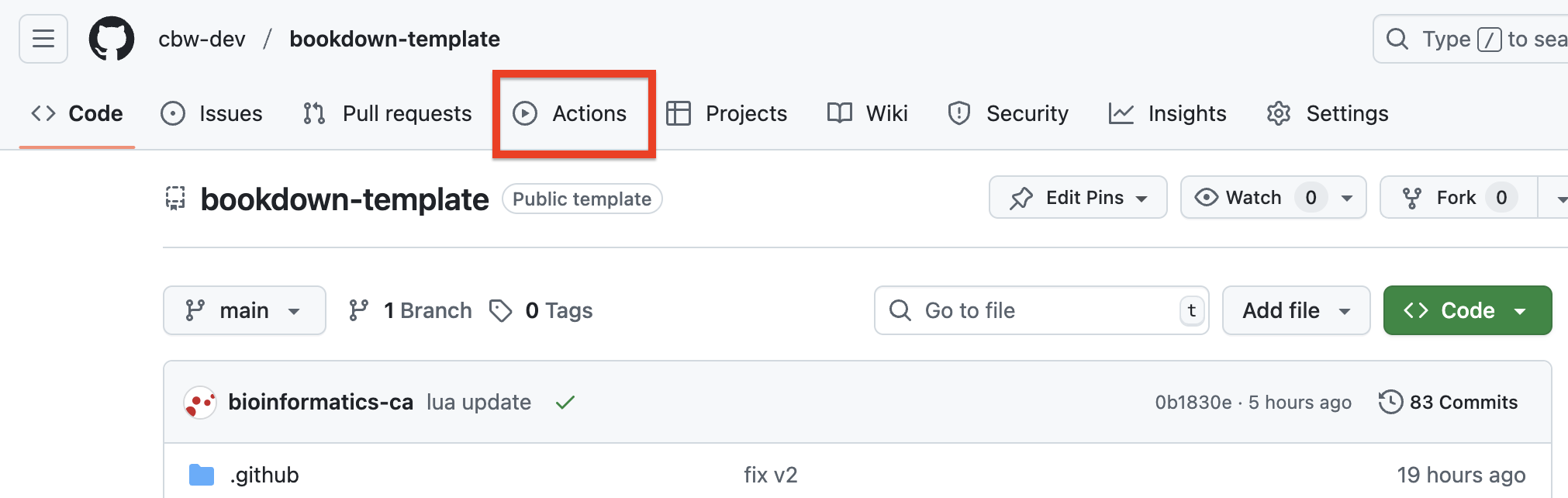Open the main branch selector
Image resolution: width=1568 pixels, height=498 pixels.
click(244, 310)
